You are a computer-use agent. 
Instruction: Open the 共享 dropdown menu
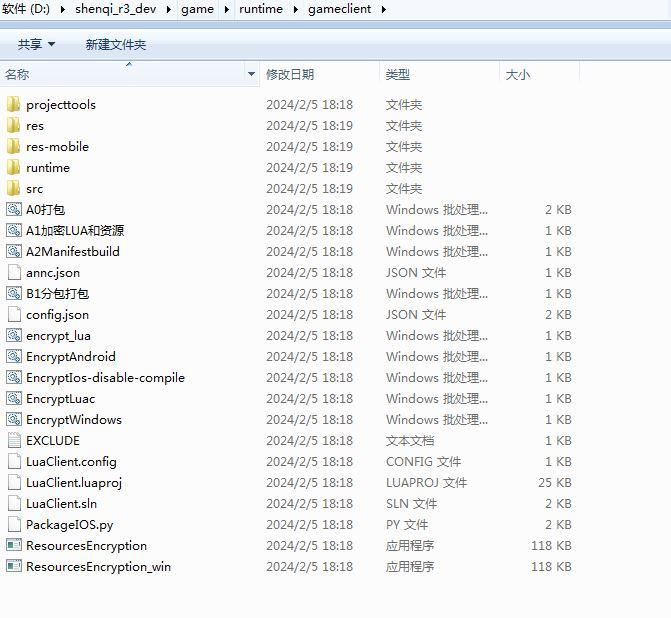pos(36,44)
